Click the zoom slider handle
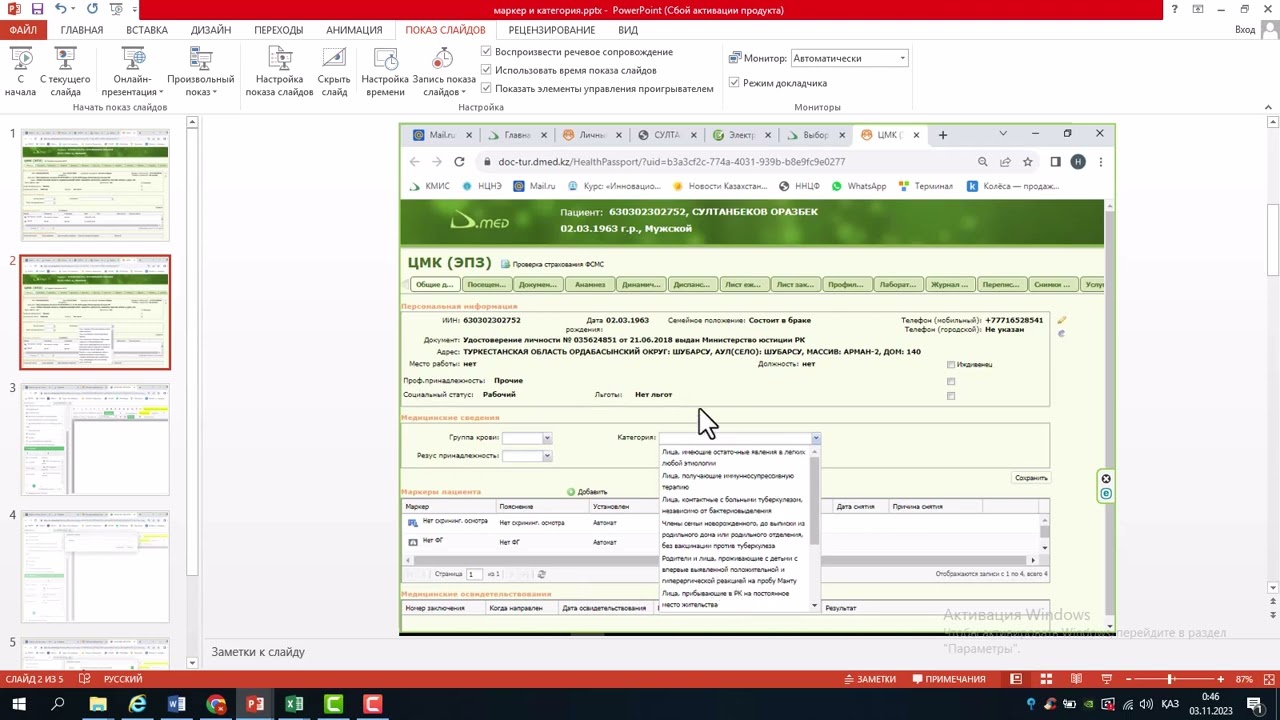Screen dimensions: 1280x720 coord(1171,679)
